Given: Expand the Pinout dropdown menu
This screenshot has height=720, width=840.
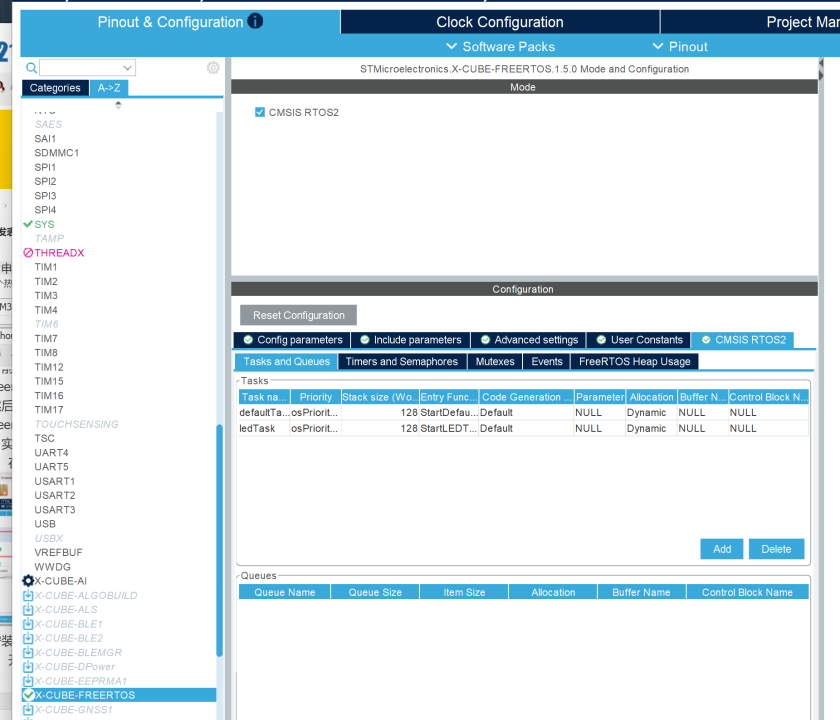Looking at the screenshot, I should [680, 47].
